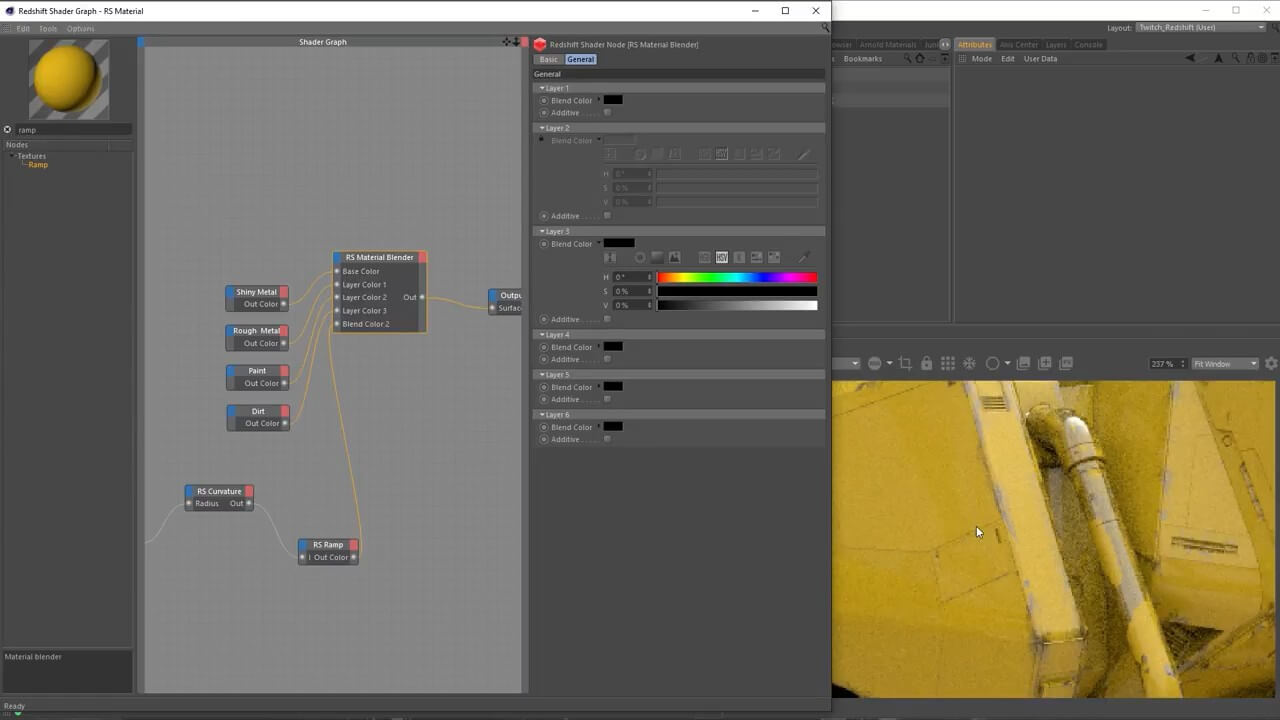The height and width of the screenshot is (720, 1280).
Task: Switch to the Basic tab
Action: tap(549, 60)
